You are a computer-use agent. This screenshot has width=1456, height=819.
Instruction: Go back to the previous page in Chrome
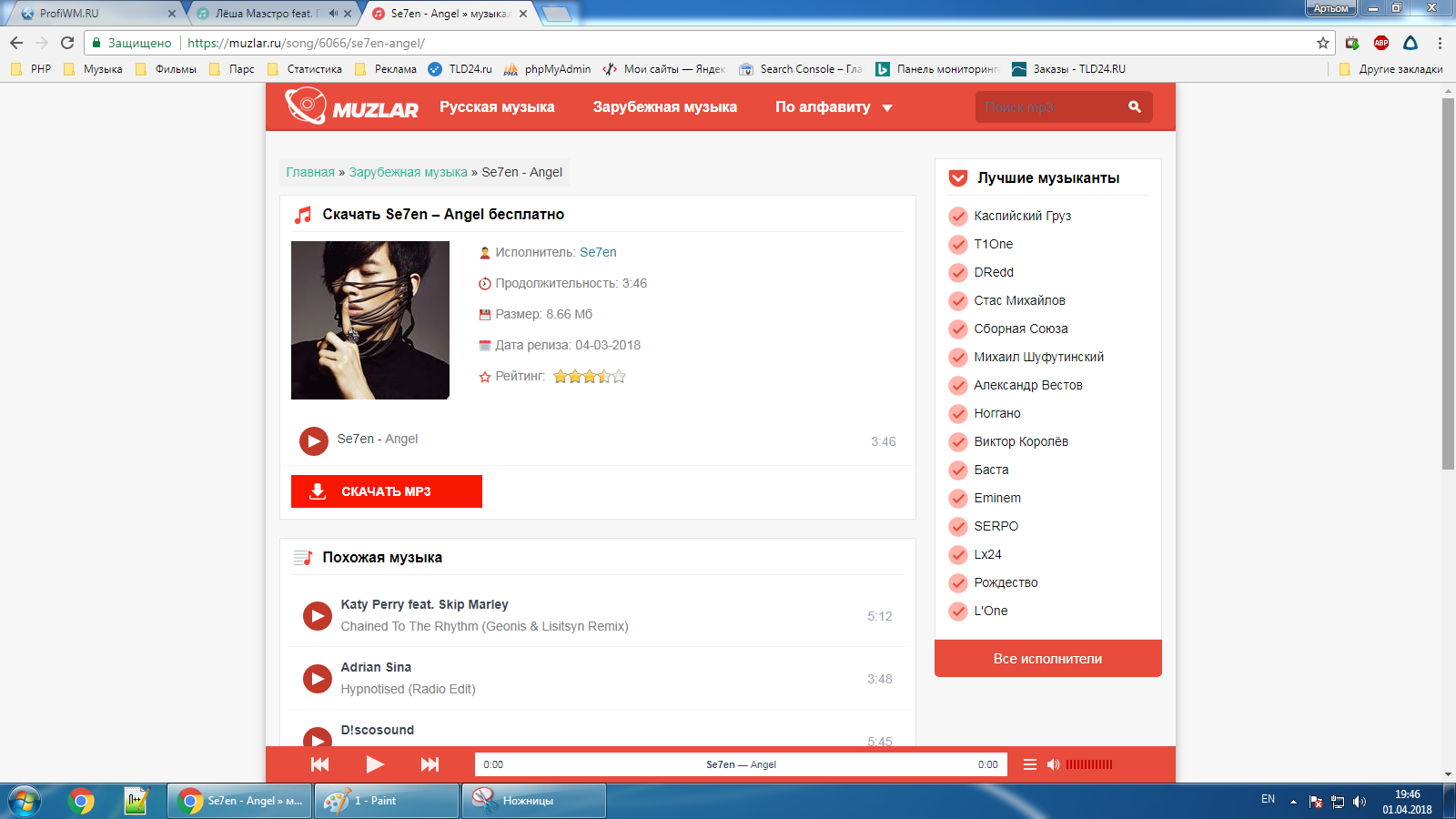(16, 43)
